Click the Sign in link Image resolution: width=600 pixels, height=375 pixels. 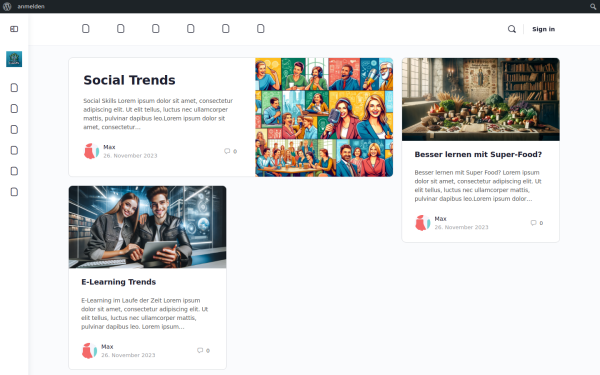pos(543,29)
